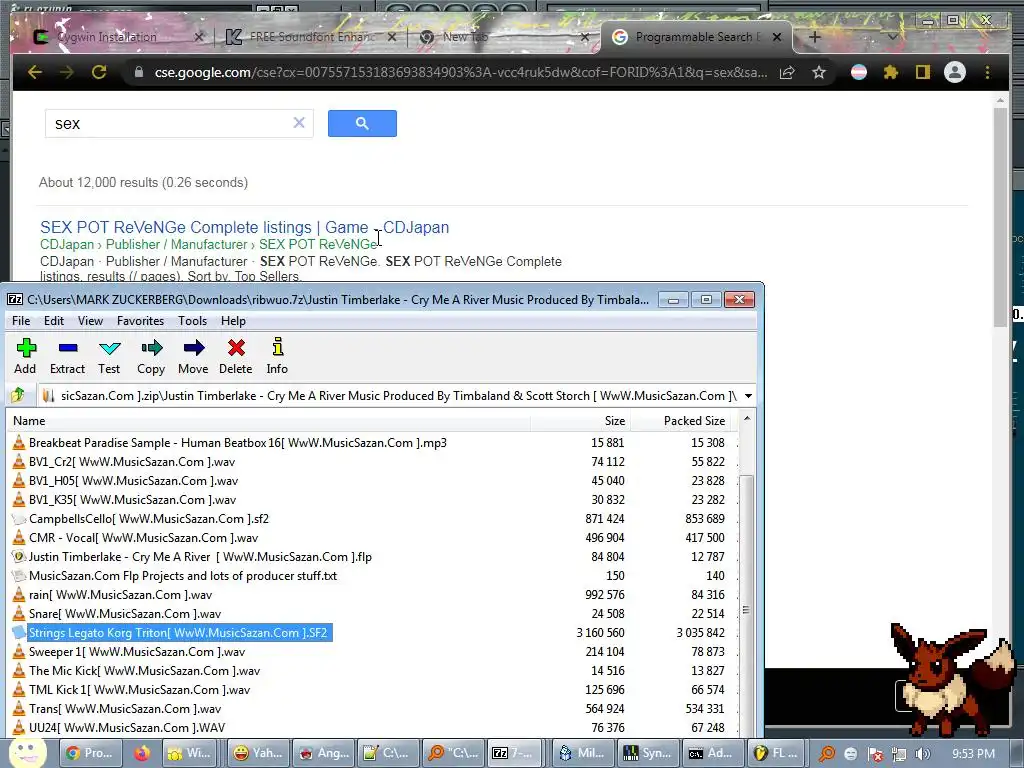Sort files by the Size column header

[579, 421]
